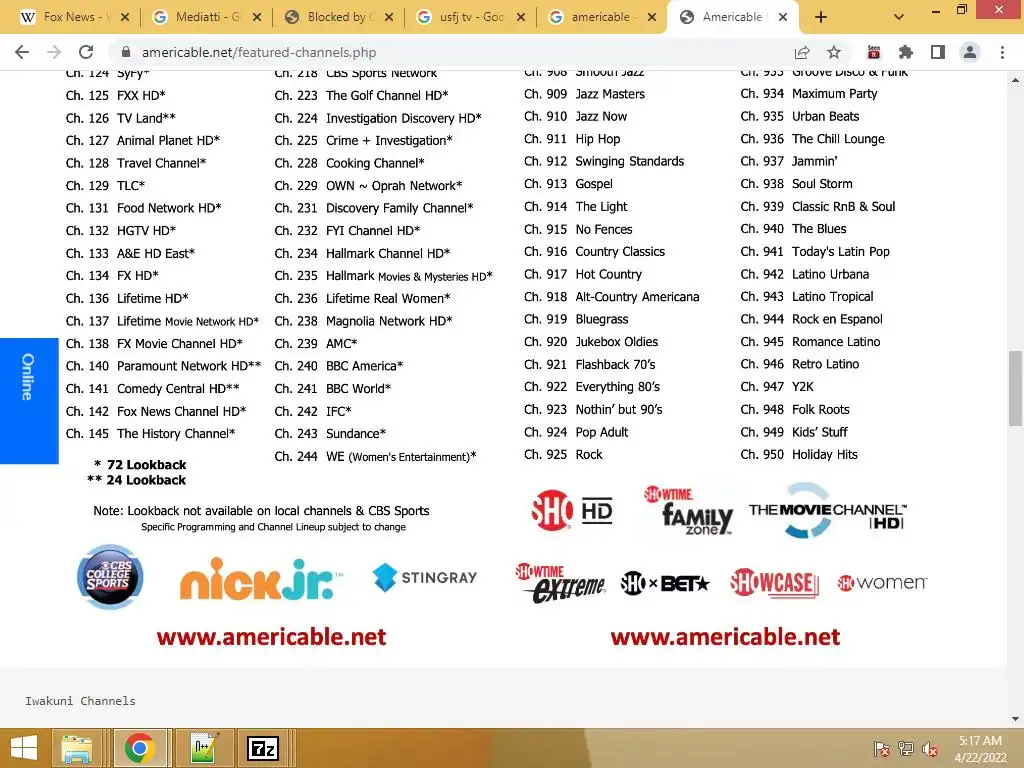Click the Chrome taskbar icon
Image resolution: width=1024 pixels, height=768 pixels.
pyautogui.click(x=140, y=748)
